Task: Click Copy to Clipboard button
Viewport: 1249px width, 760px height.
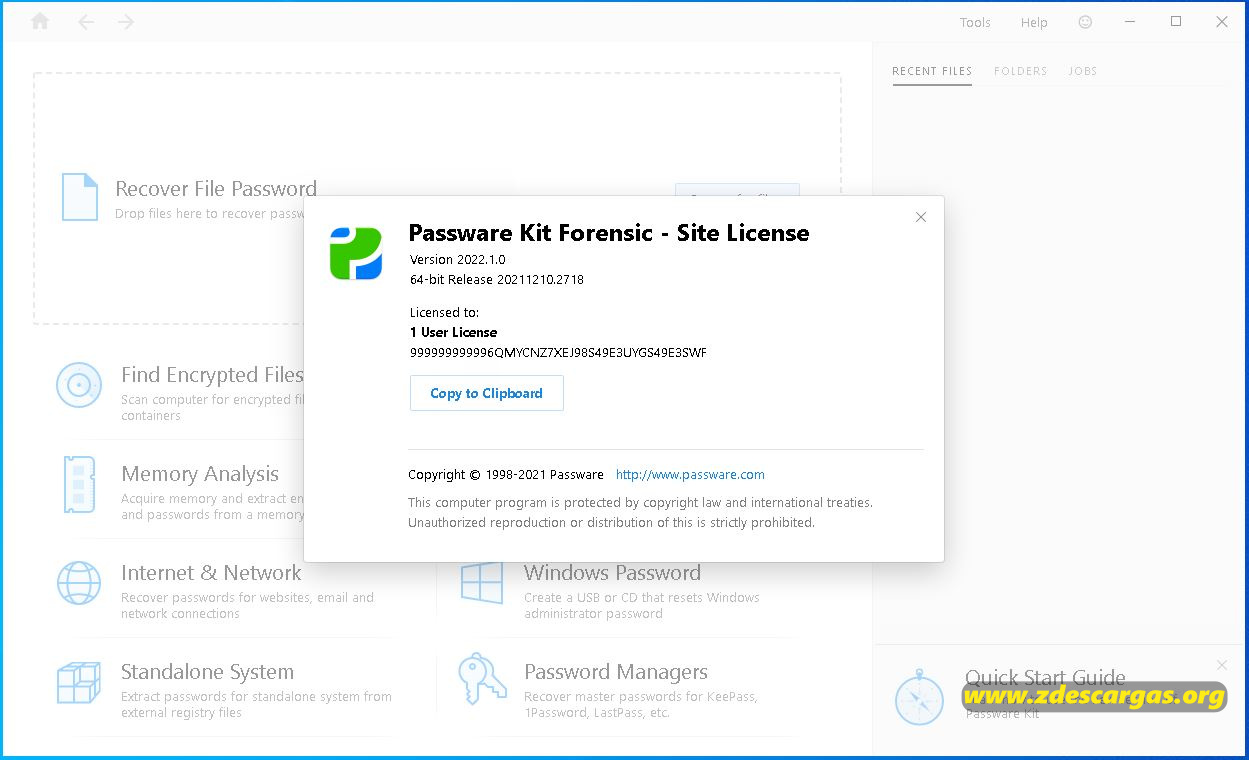Action: (487, 393)
